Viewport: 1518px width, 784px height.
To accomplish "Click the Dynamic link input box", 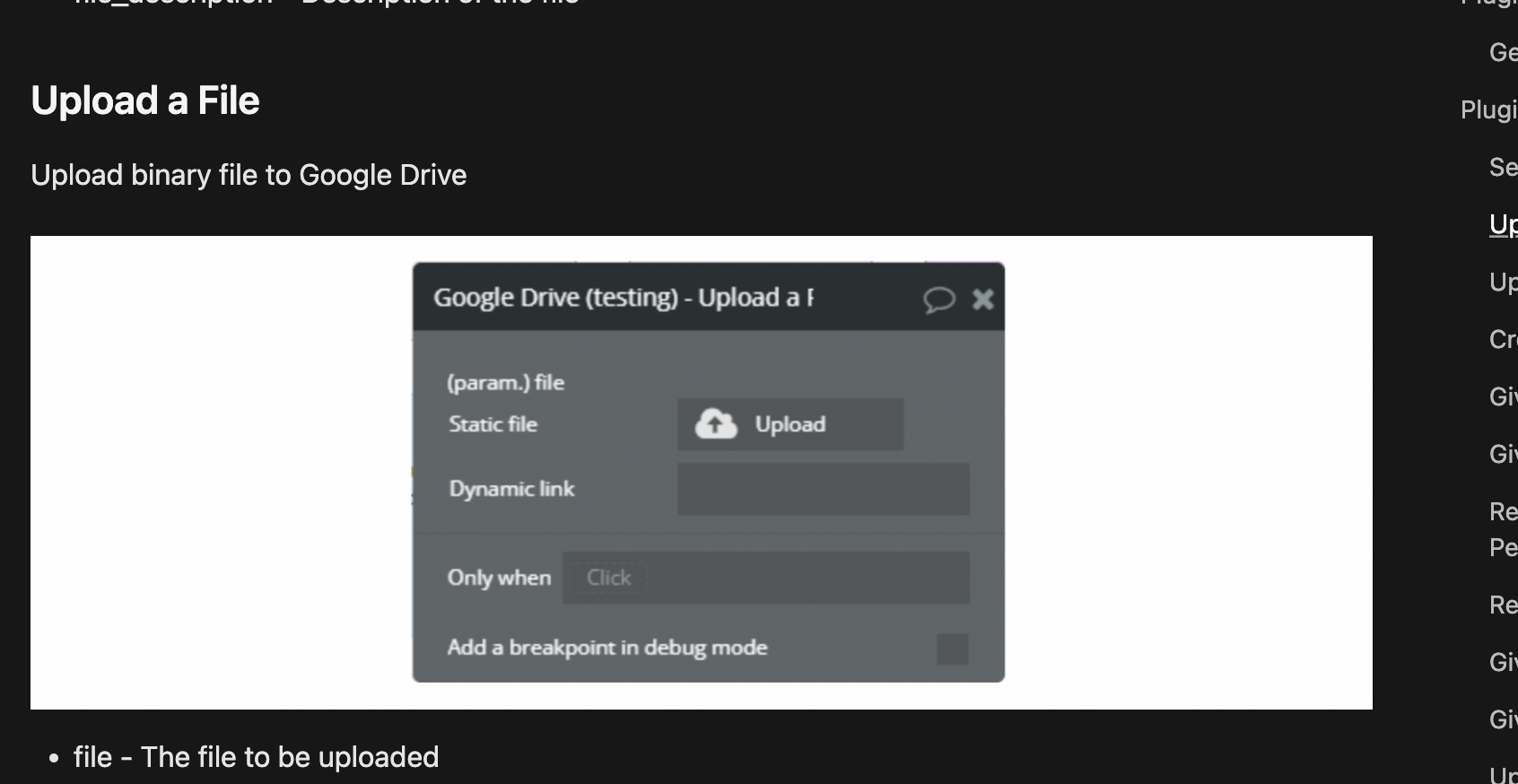I will [823, 489].
